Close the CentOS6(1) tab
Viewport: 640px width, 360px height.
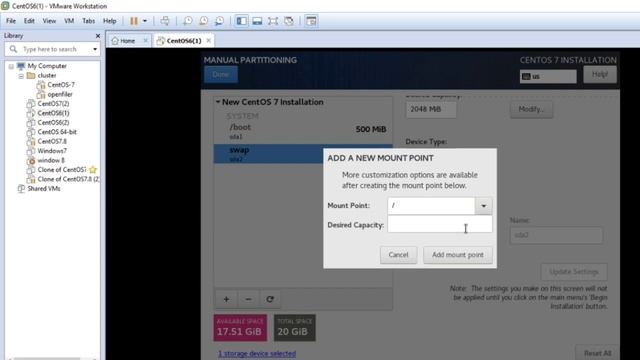tap(209, 40)
